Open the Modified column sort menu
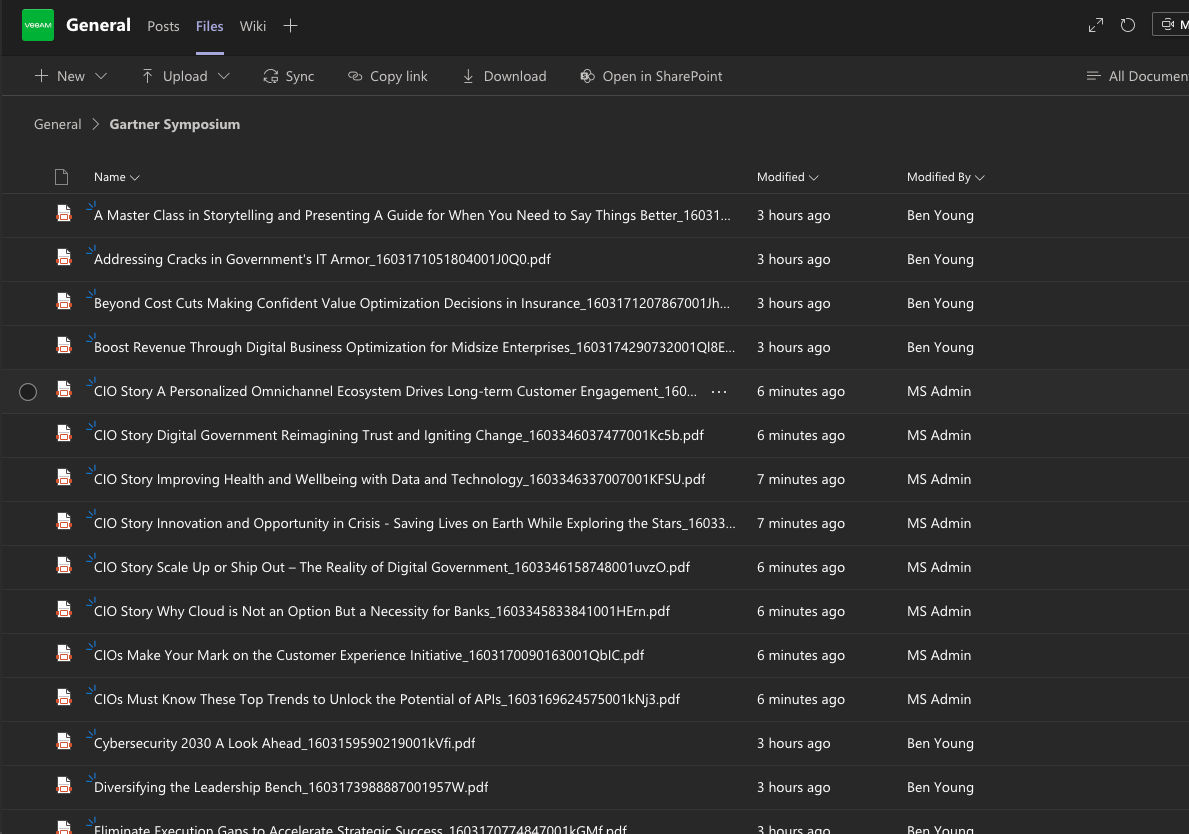 point(788,177)
